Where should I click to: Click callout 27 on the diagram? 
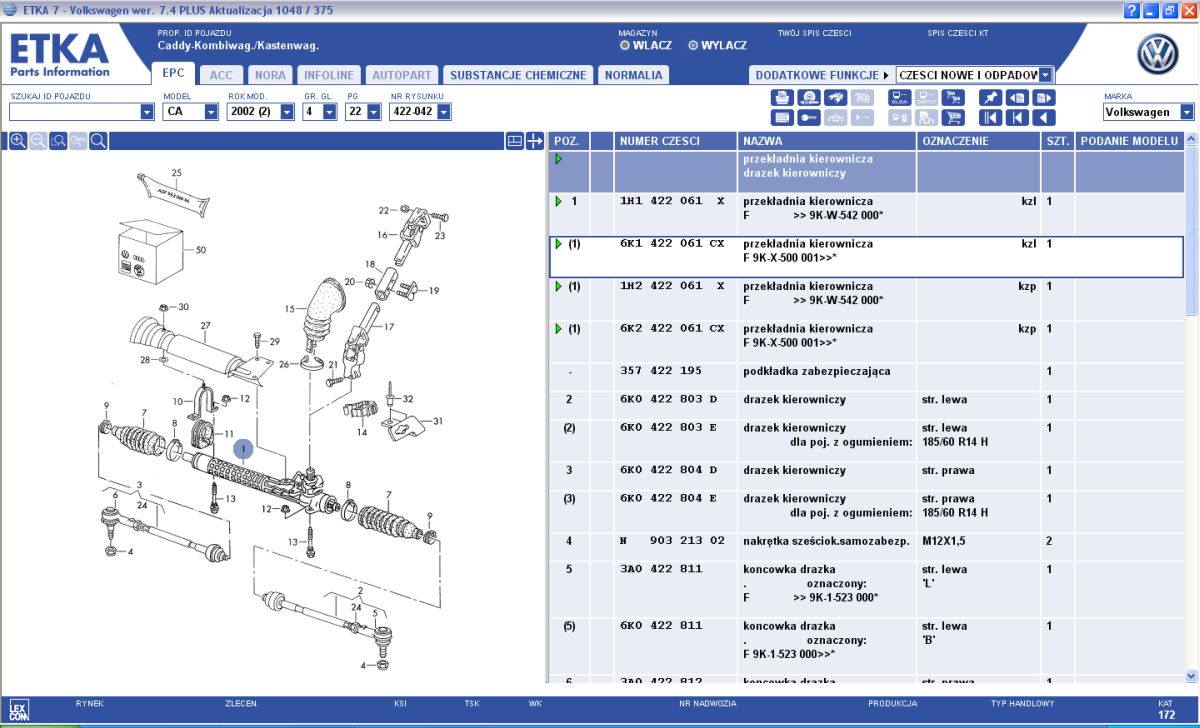(x=205, y=325)
